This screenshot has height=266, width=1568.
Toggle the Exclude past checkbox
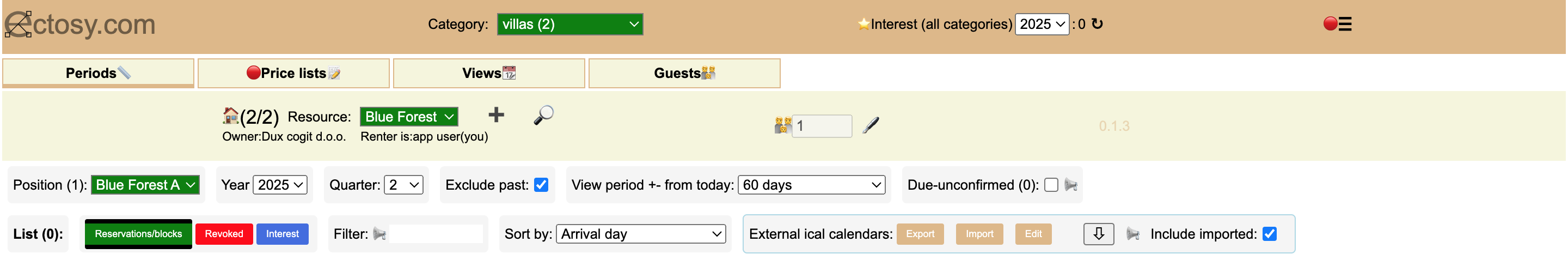(541, 185)
